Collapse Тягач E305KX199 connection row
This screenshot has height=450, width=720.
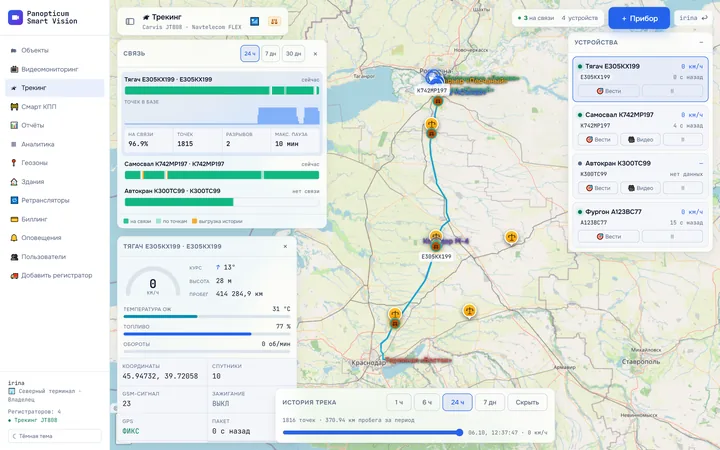(222, 79)
